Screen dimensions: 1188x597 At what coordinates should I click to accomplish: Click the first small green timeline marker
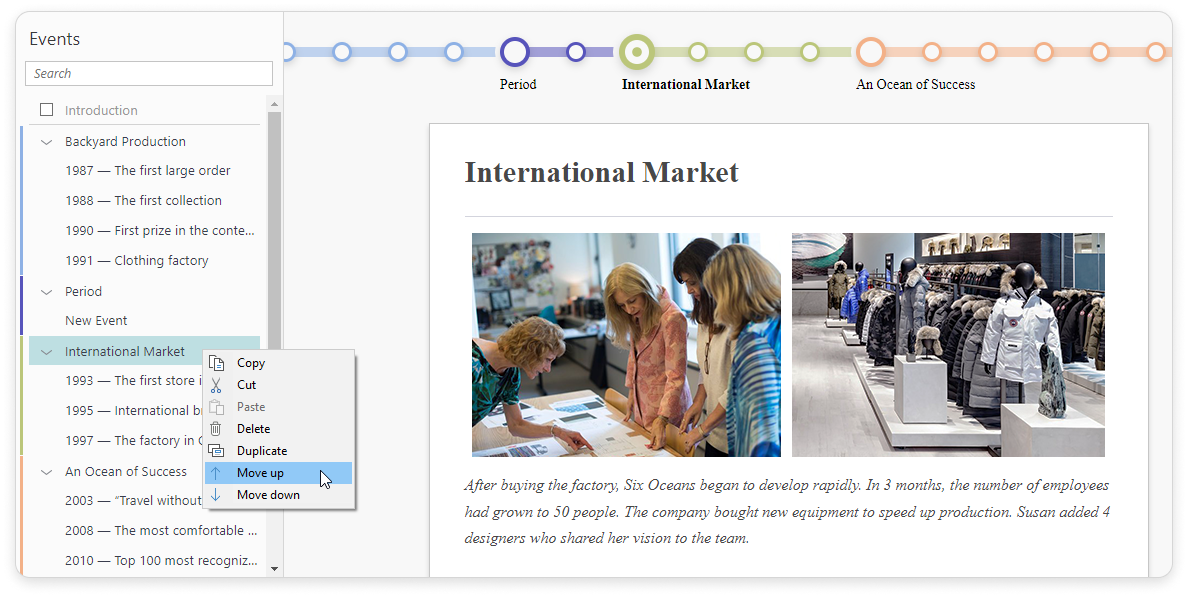pos(698,52)
